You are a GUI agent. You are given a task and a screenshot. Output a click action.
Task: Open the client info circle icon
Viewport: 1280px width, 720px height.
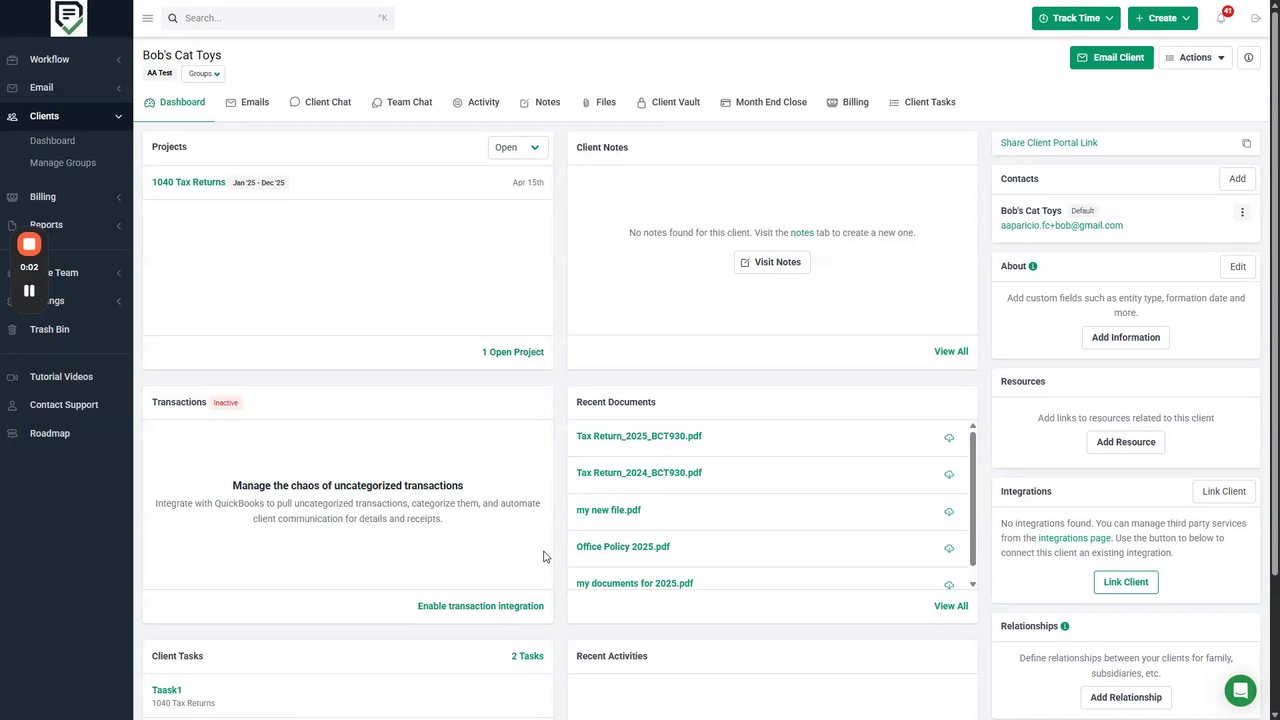[1248, 58]
